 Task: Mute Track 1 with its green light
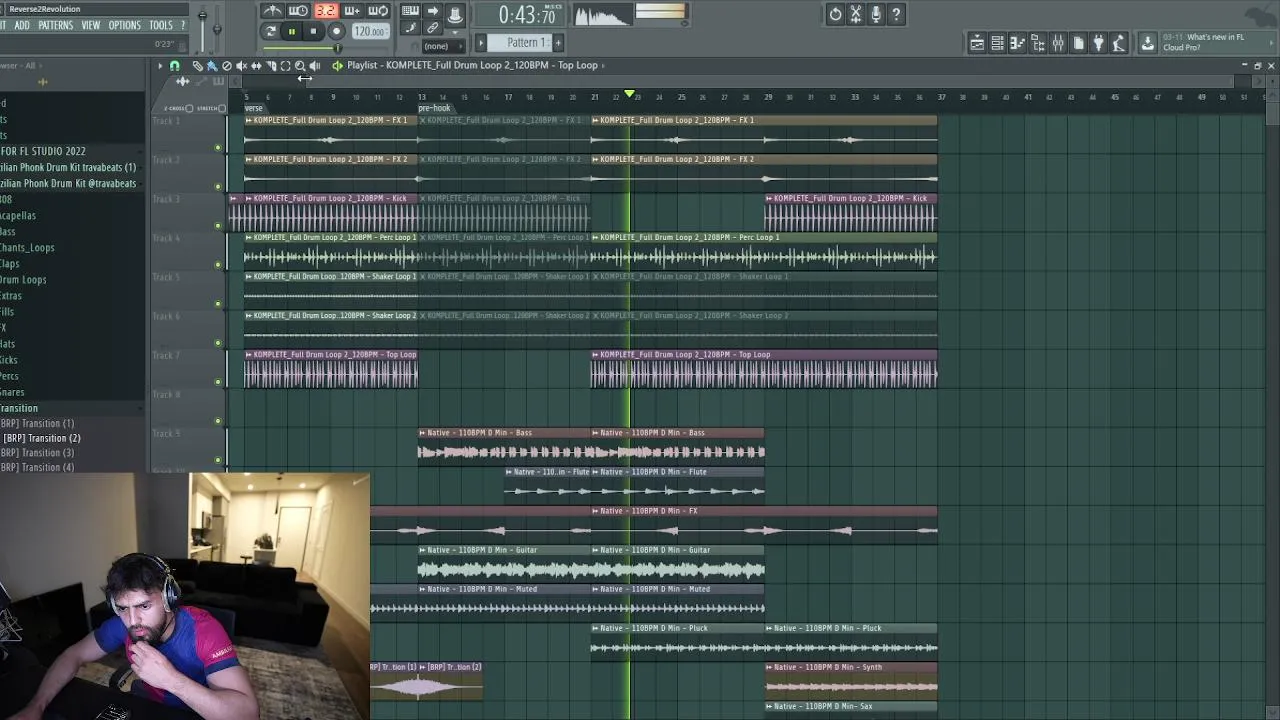click(x=218, y=148)
